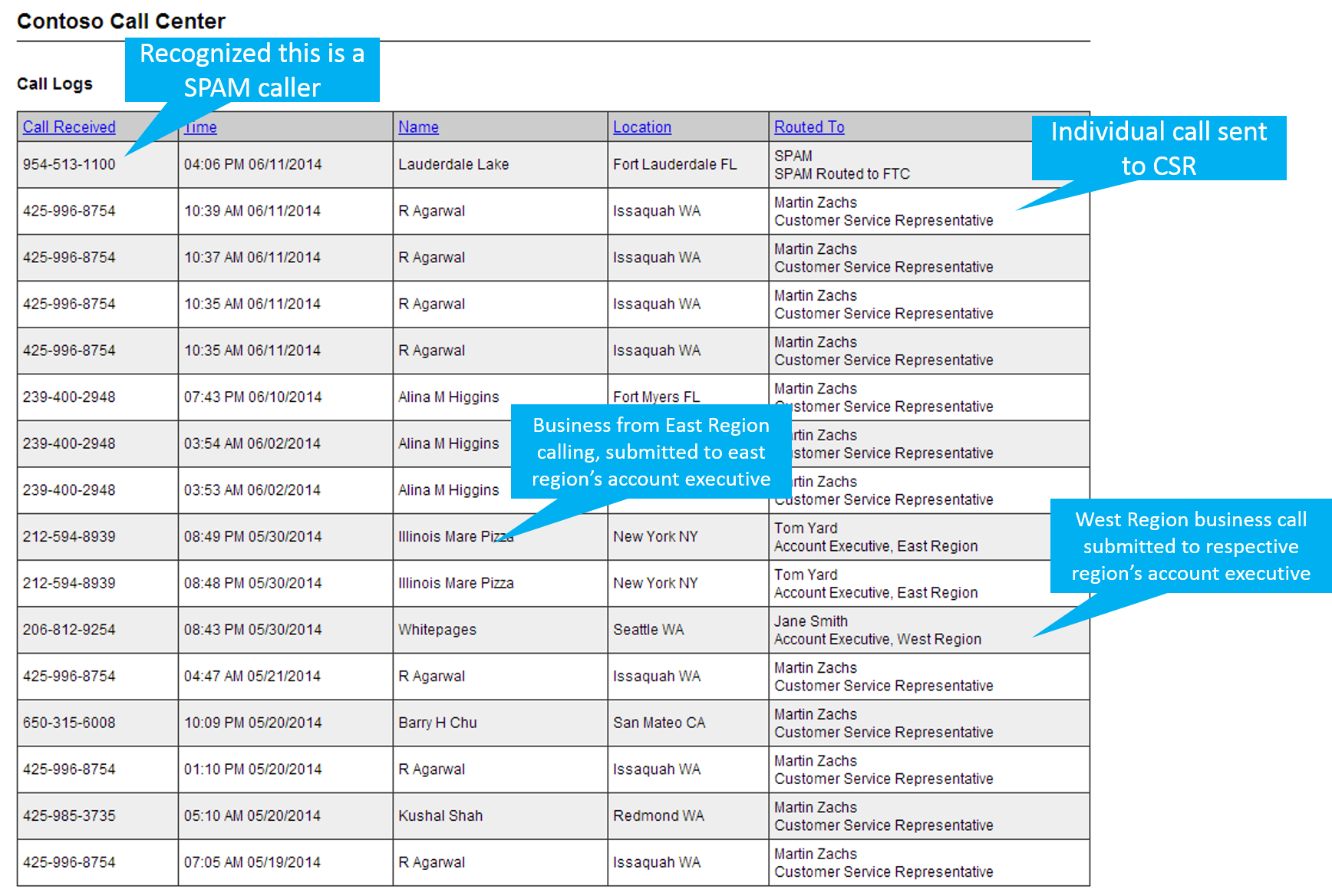Select the Whitepages name cell
The height and width of the screenshot is (896, 1332).
point(437,630)
